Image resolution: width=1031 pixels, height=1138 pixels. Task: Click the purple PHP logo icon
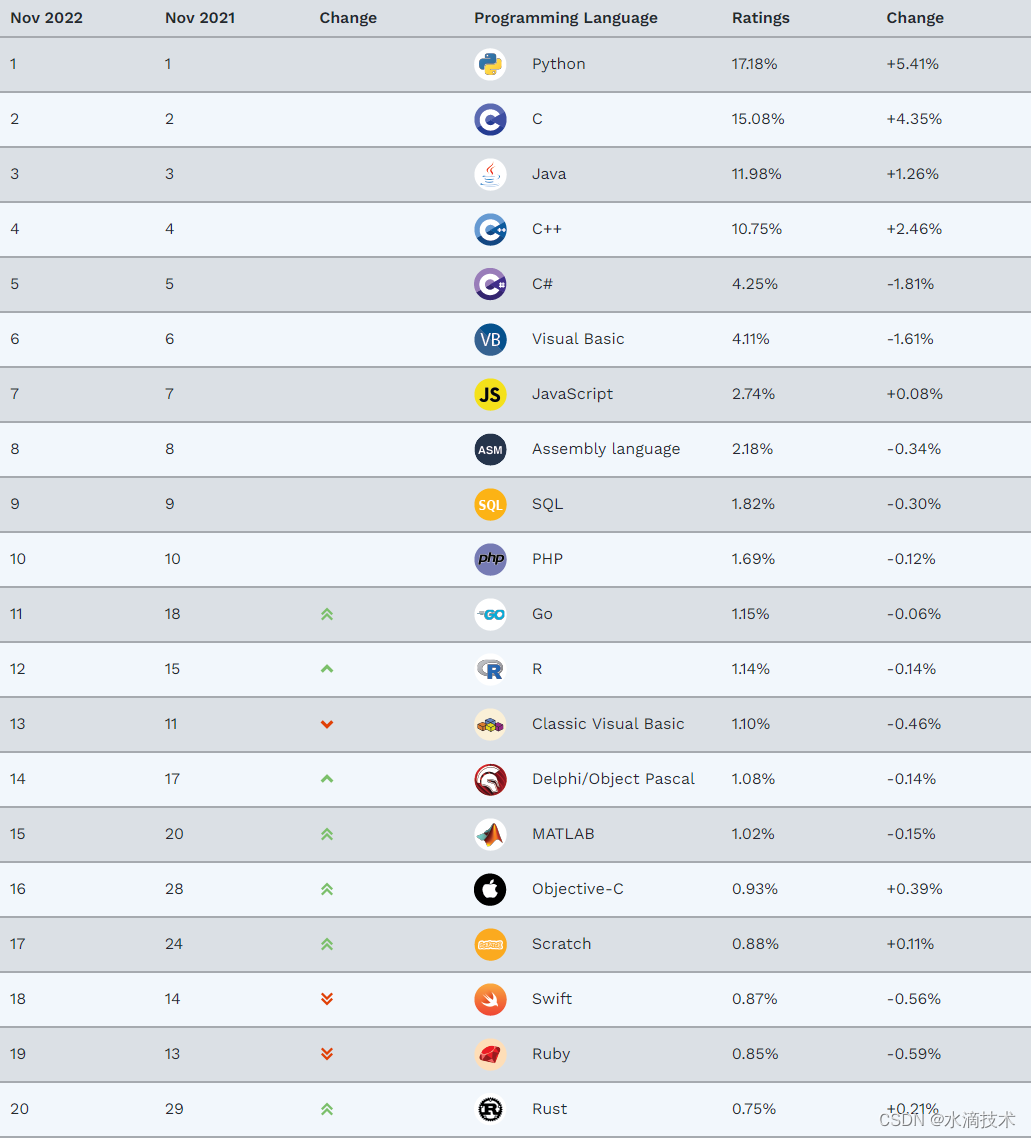(x=490, y=560)
